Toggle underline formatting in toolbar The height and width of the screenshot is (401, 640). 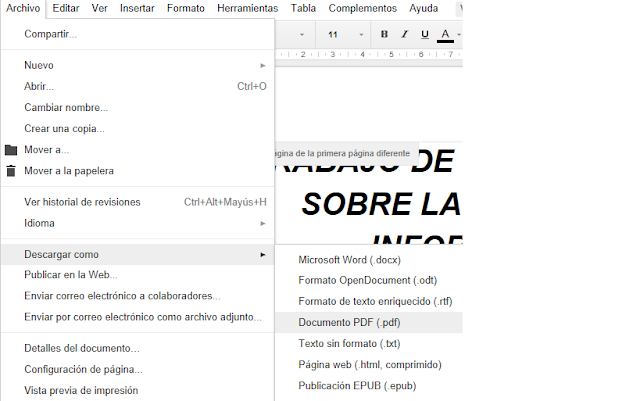pos(424,34)
